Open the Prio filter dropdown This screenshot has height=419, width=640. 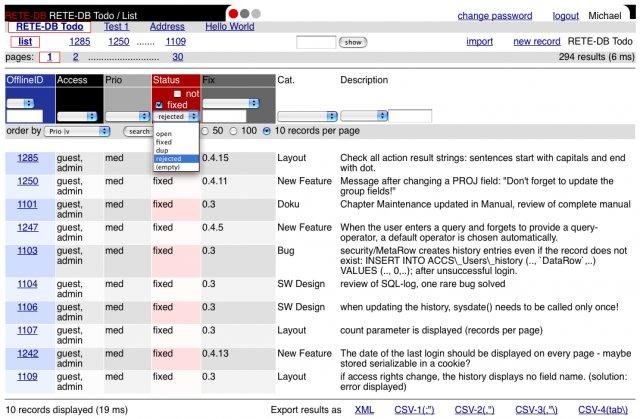coord(127,116)
